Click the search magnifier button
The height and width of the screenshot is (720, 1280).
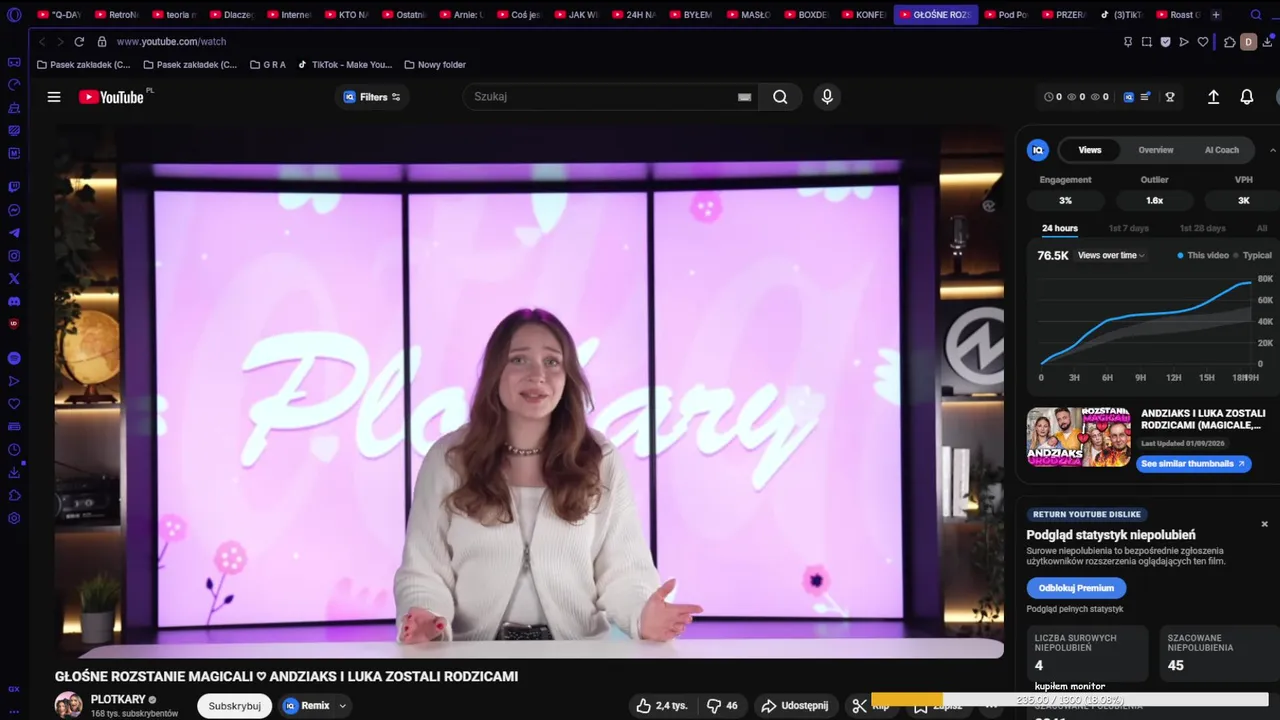click(x=780, y=97)
